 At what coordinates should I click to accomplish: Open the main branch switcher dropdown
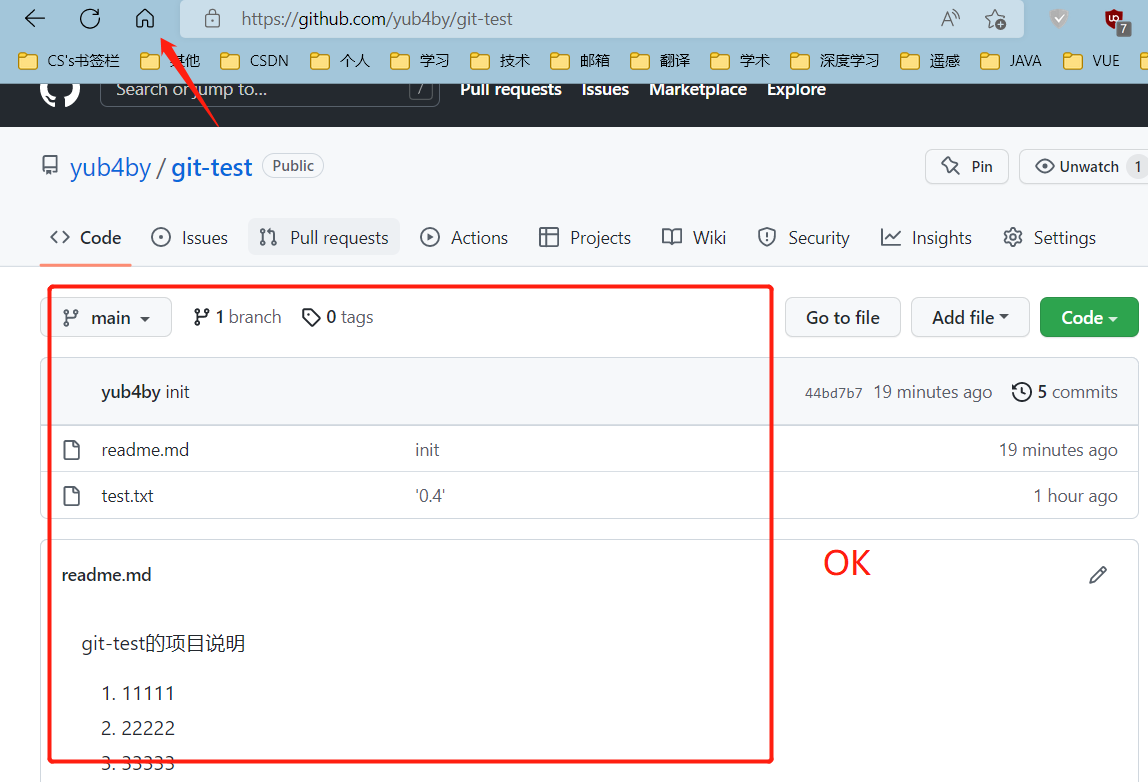(x=106, y=317)
